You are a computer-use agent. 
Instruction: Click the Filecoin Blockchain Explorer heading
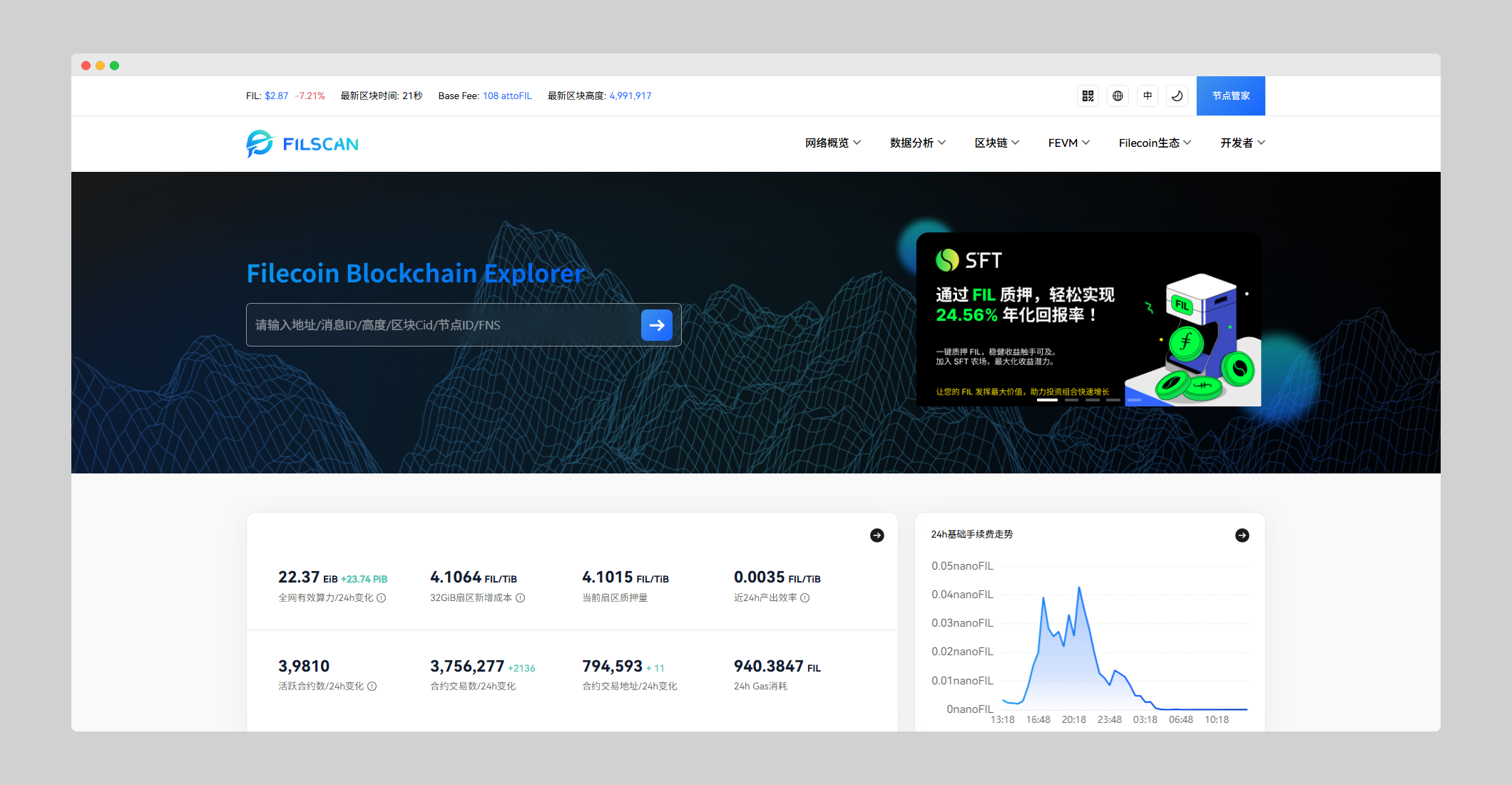click(415, 273)
